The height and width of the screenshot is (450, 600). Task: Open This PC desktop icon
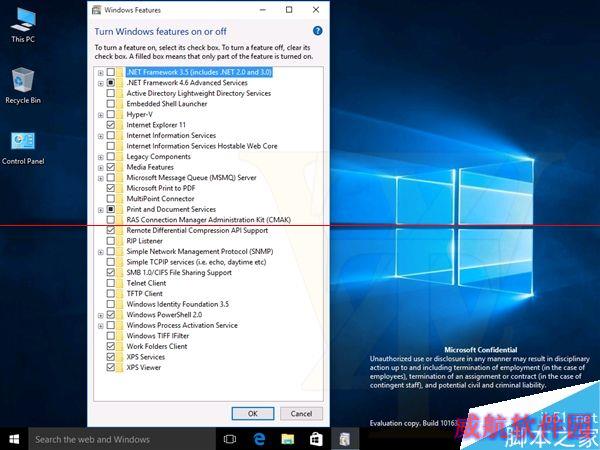pos(23,25)
